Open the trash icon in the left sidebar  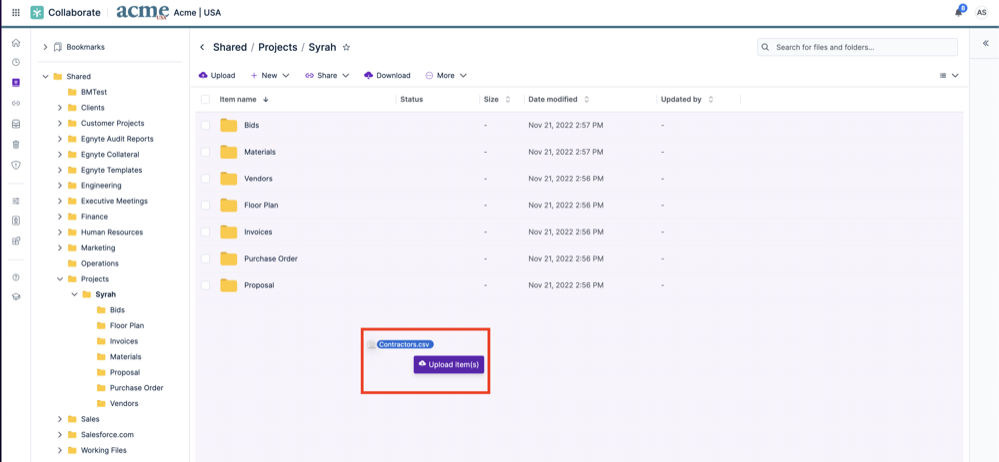click(x=15, y=144)
